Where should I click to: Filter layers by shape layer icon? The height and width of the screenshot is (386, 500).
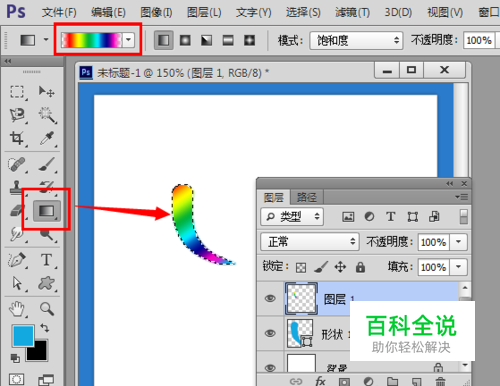tap(413, 217)
